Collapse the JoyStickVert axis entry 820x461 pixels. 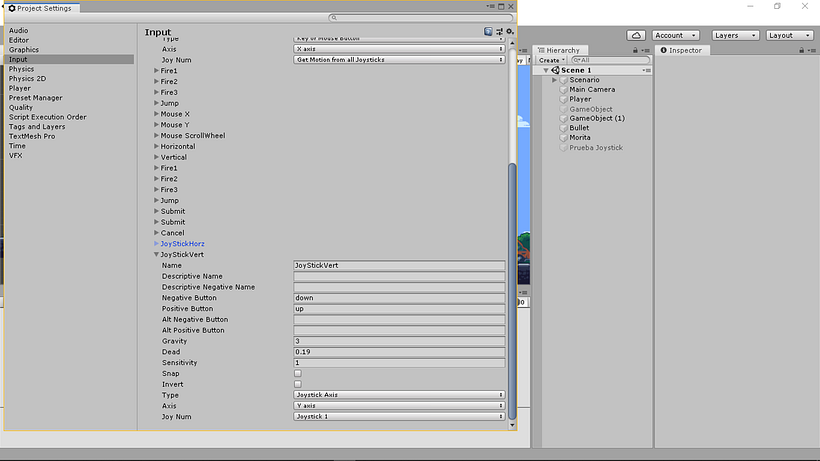tap(156, 255)
